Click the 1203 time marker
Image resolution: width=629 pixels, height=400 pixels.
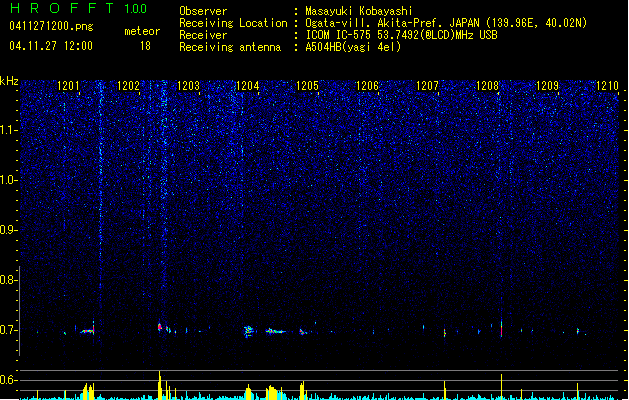(188, 86)
